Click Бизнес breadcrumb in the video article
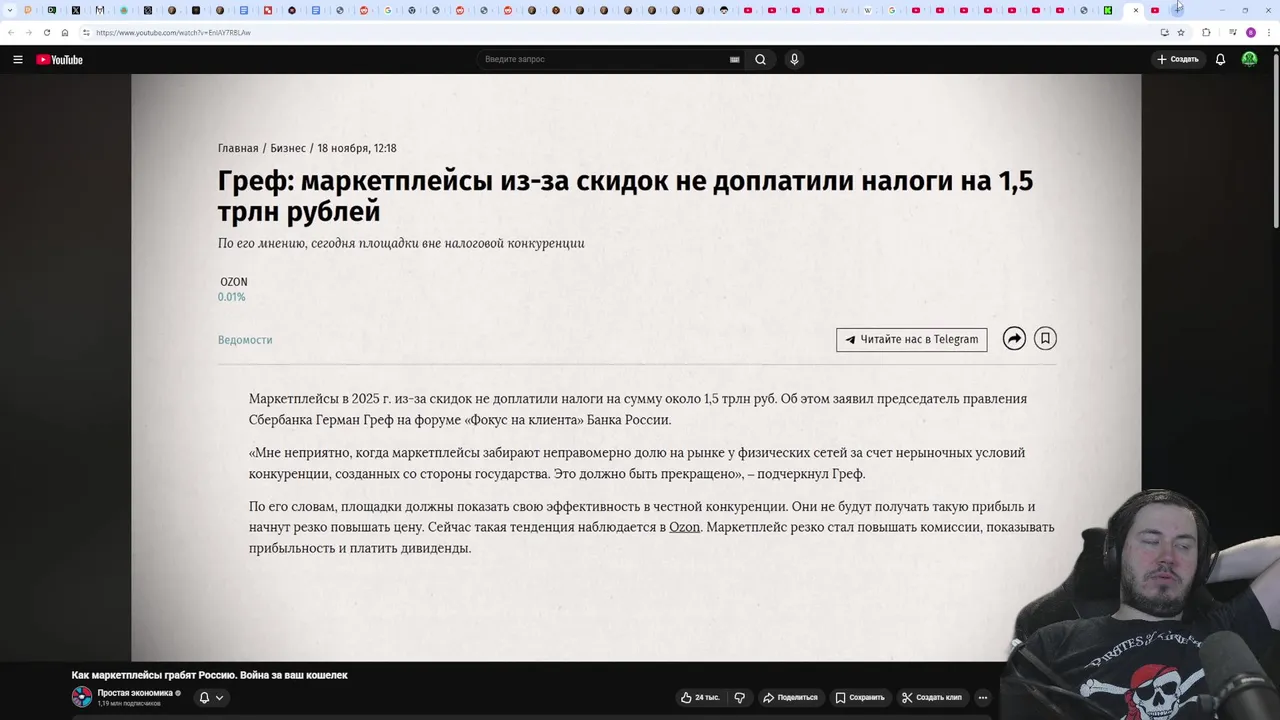 pyautogui.click(x=288, y=148)
